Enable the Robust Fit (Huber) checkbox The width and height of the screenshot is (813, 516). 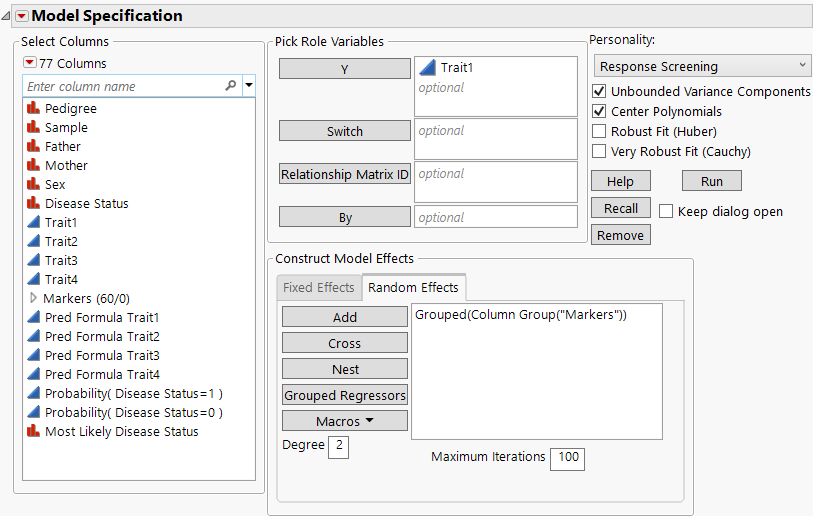point(599,131)
